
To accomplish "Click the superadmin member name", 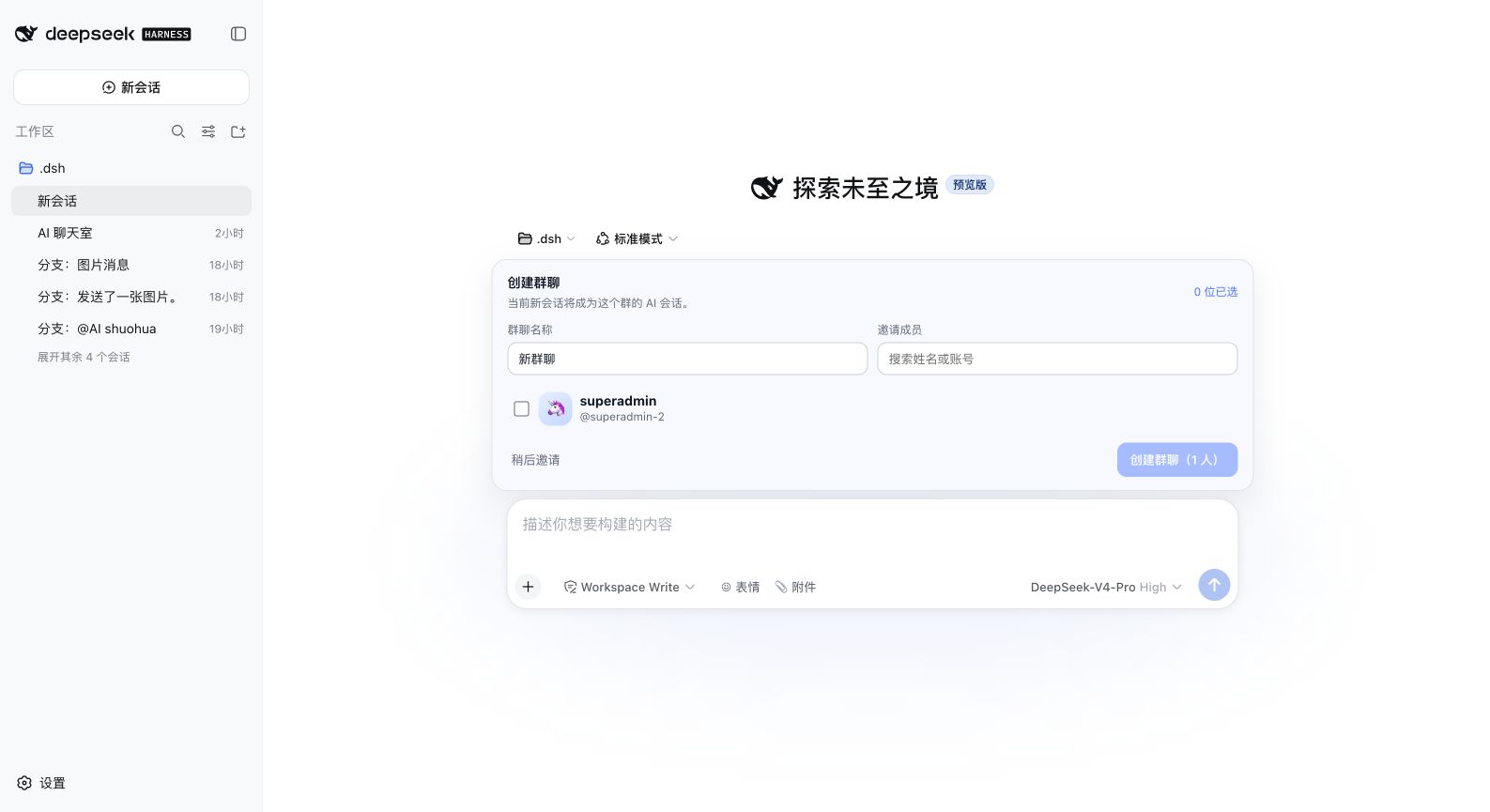I will tap(618, 401).
